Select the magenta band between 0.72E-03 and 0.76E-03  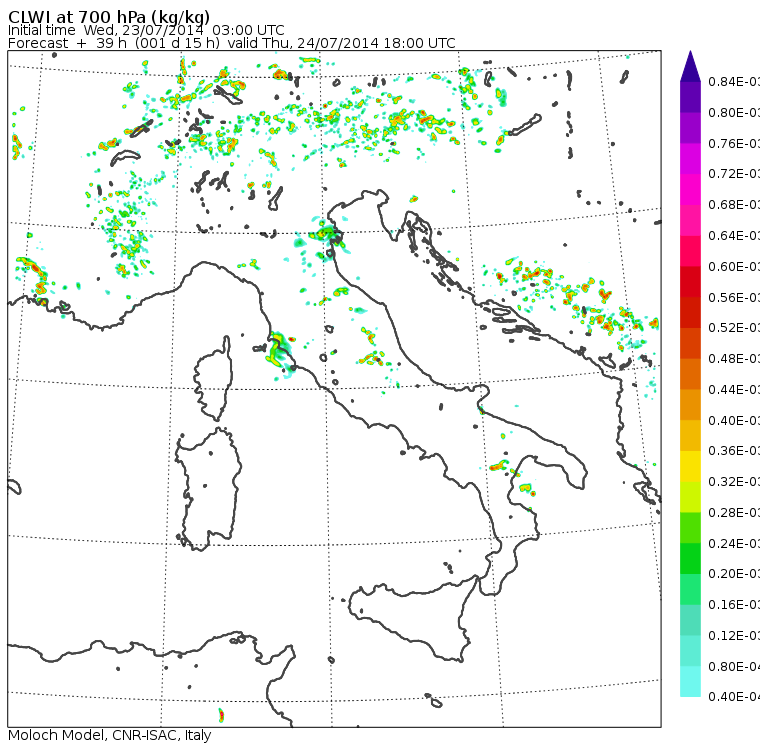pyautogui.click(x=690, y=159)
